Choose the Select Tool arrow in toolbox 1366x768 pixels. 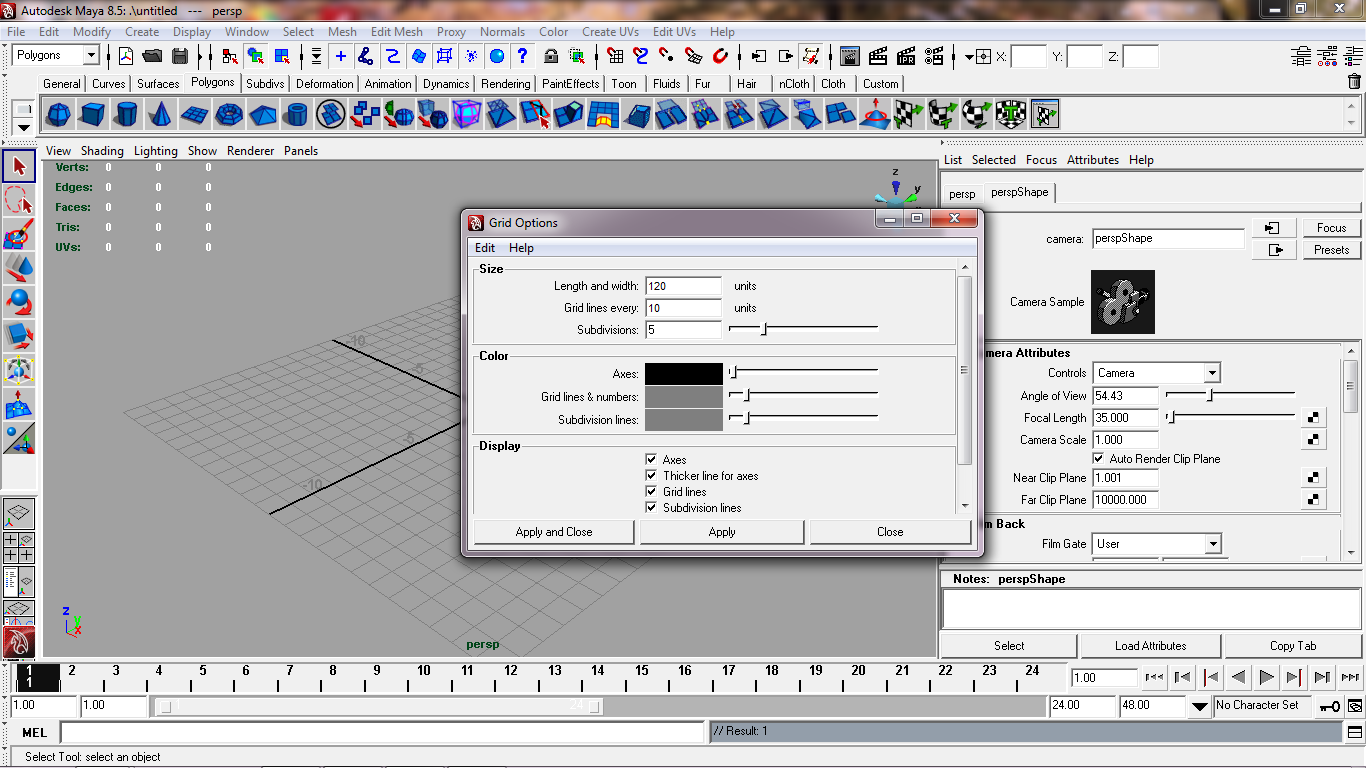pyautogui.click(x=19, y=166)
